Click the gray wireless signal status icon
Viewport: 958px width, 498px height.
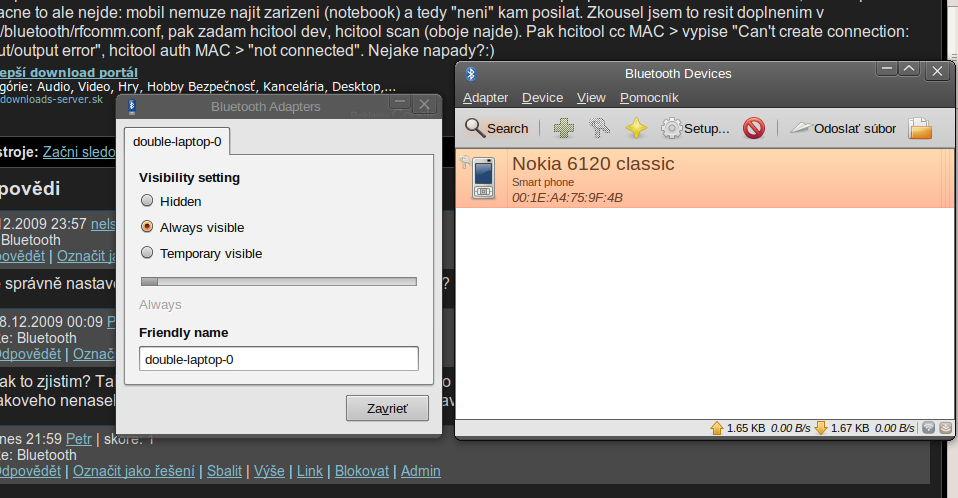929,428
